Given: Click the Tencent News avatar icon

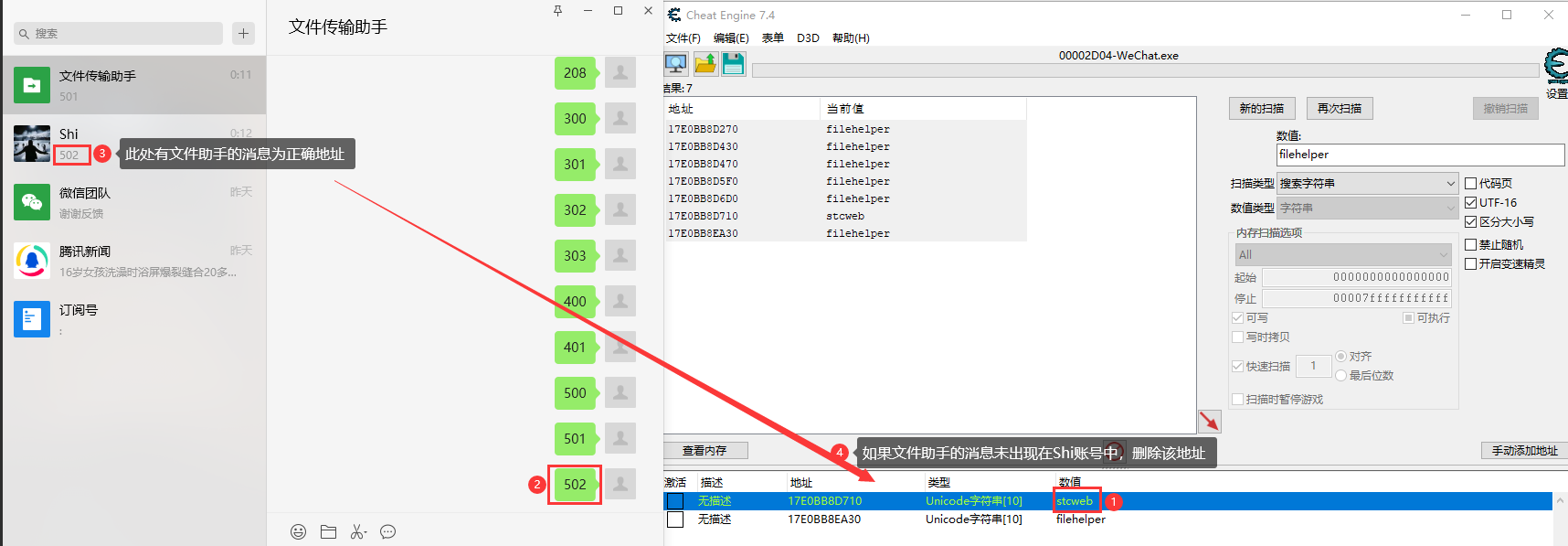Looking at the screenshot, I should click(32, 261).
